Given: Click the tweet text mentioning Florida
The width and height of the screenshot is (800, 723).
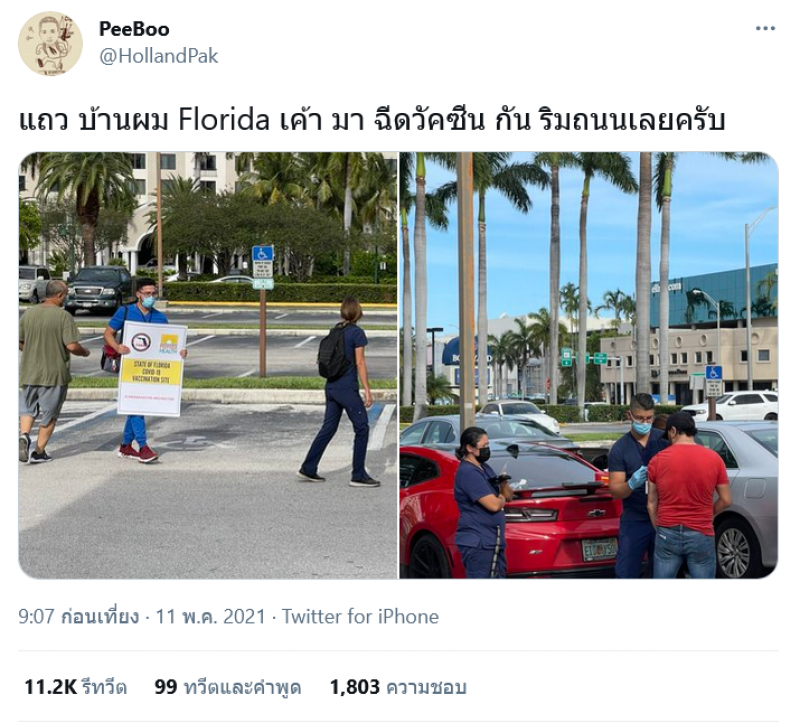Looking at the screenshot, I should [372, 120].
